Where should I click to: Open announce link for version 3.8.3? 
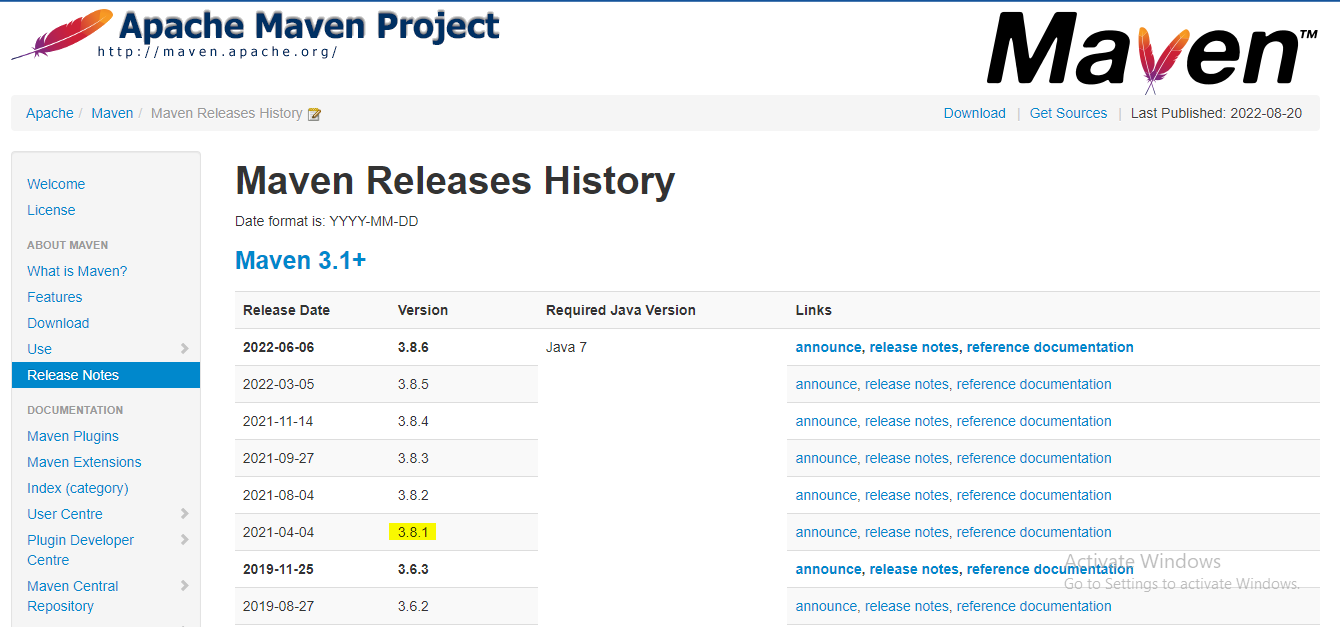point(826,458)
